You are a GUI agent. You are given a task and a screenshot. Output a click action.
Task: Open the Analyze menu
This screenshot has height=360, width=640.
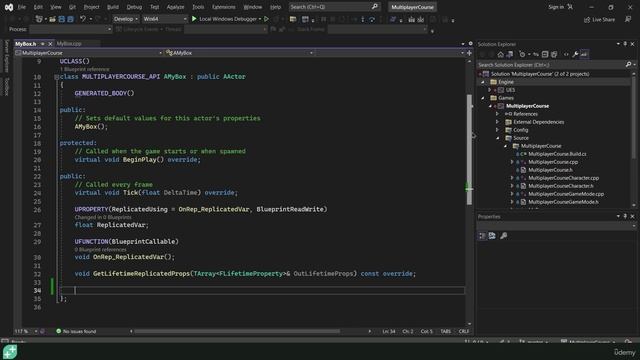tap(175, 7)
